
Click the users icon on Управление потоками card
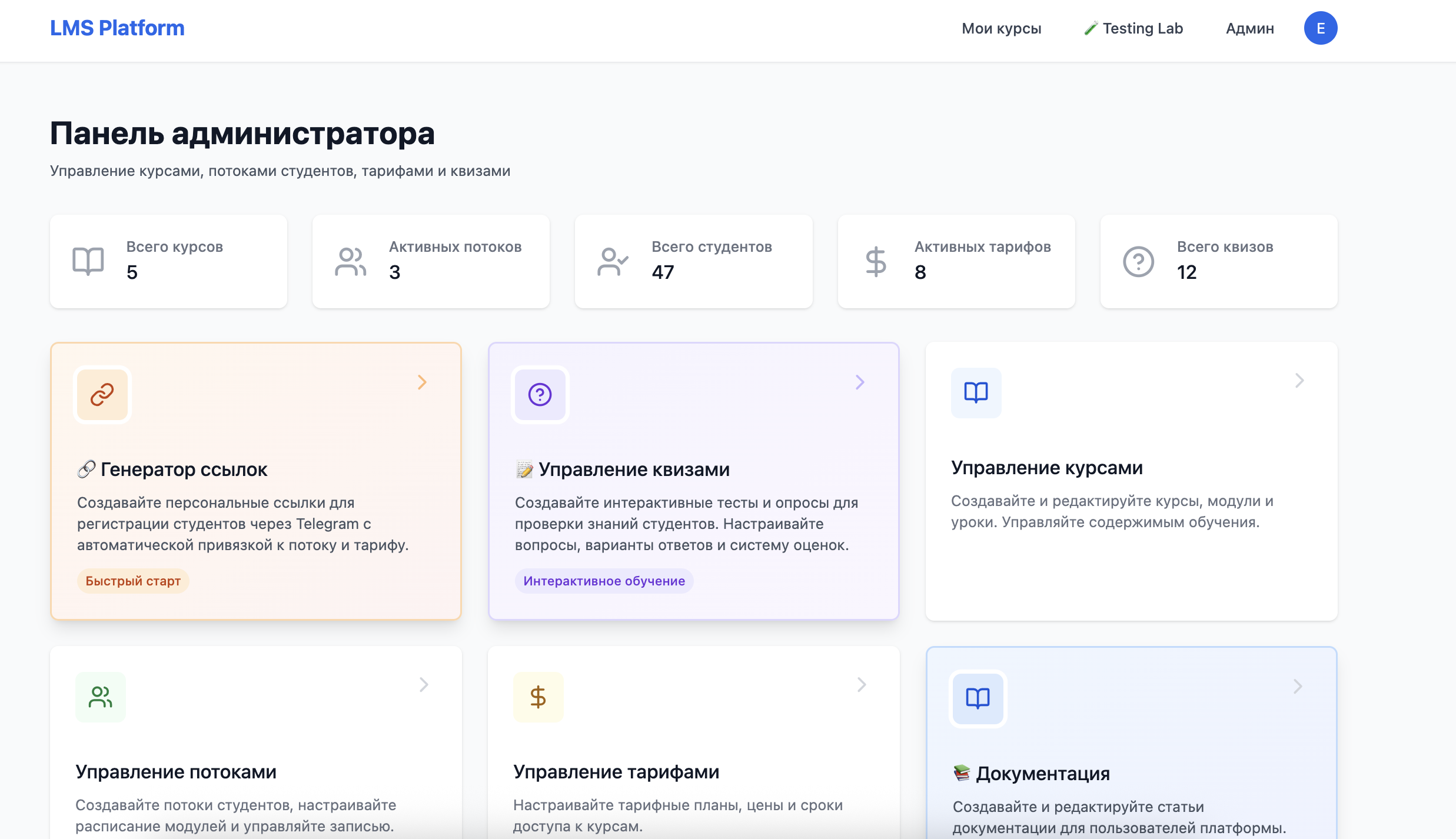tap(100, 697)
